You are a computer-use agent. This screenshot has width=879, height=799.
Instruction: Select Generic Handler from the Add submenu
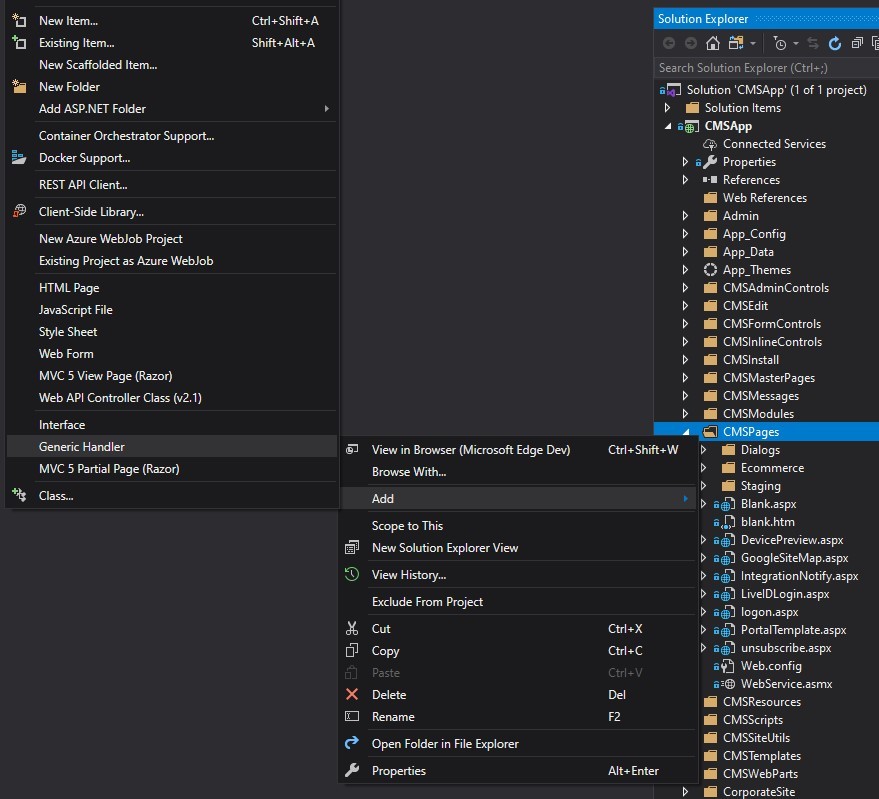click(172, 446)
